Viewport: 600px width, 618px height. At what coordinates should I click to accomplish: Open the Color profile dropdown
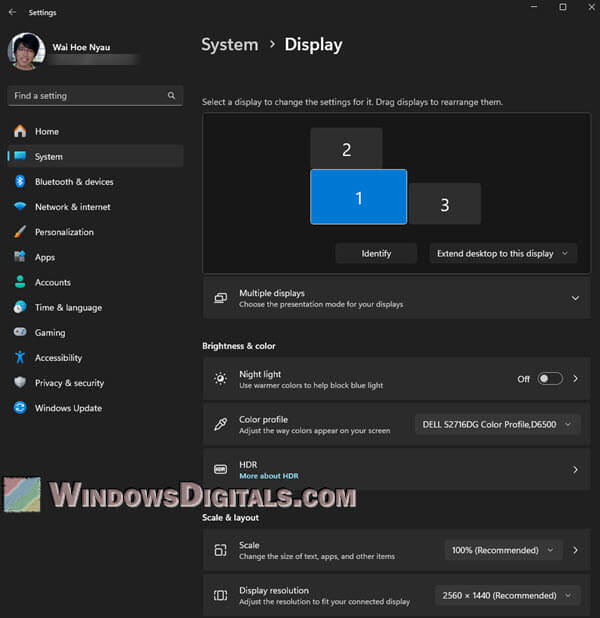point(498,424)
